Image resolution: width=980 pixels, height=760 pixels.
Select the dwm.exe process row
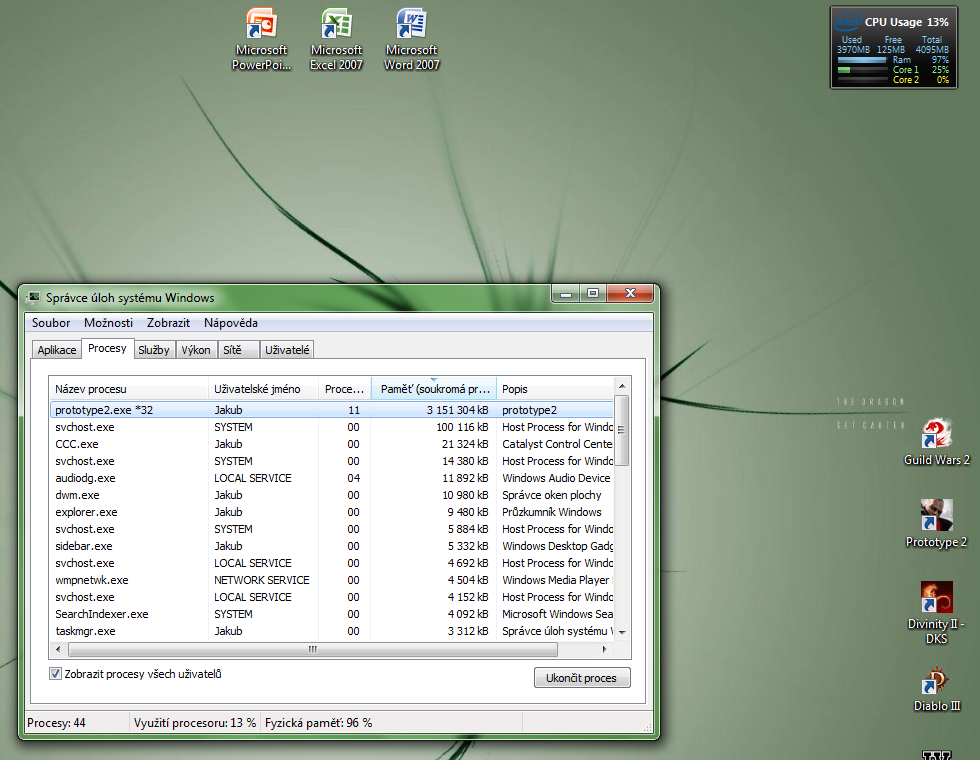click(x=331, y=495)
